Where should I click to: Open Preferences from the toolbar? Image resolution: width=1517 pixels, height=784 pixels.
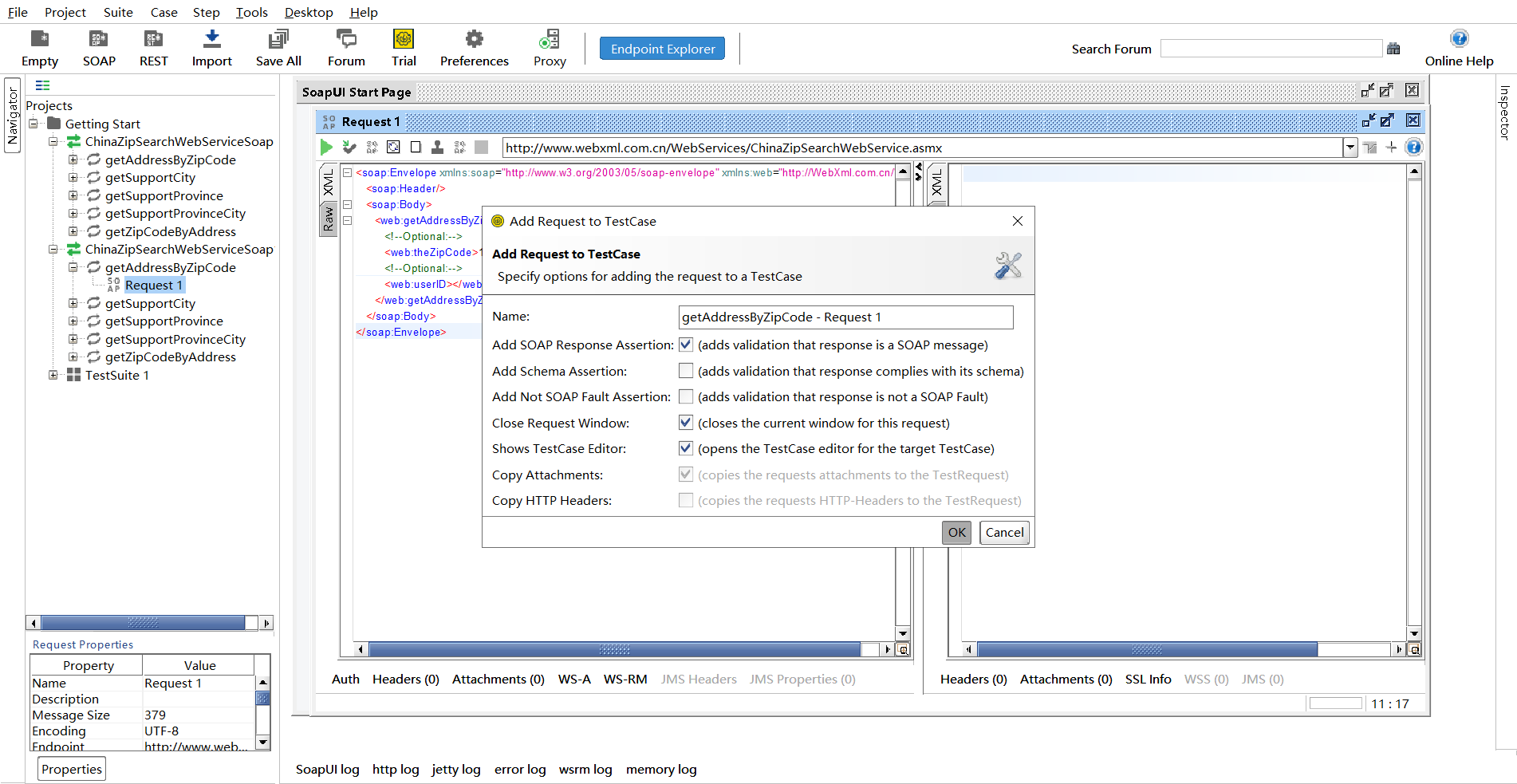point(475,48)
